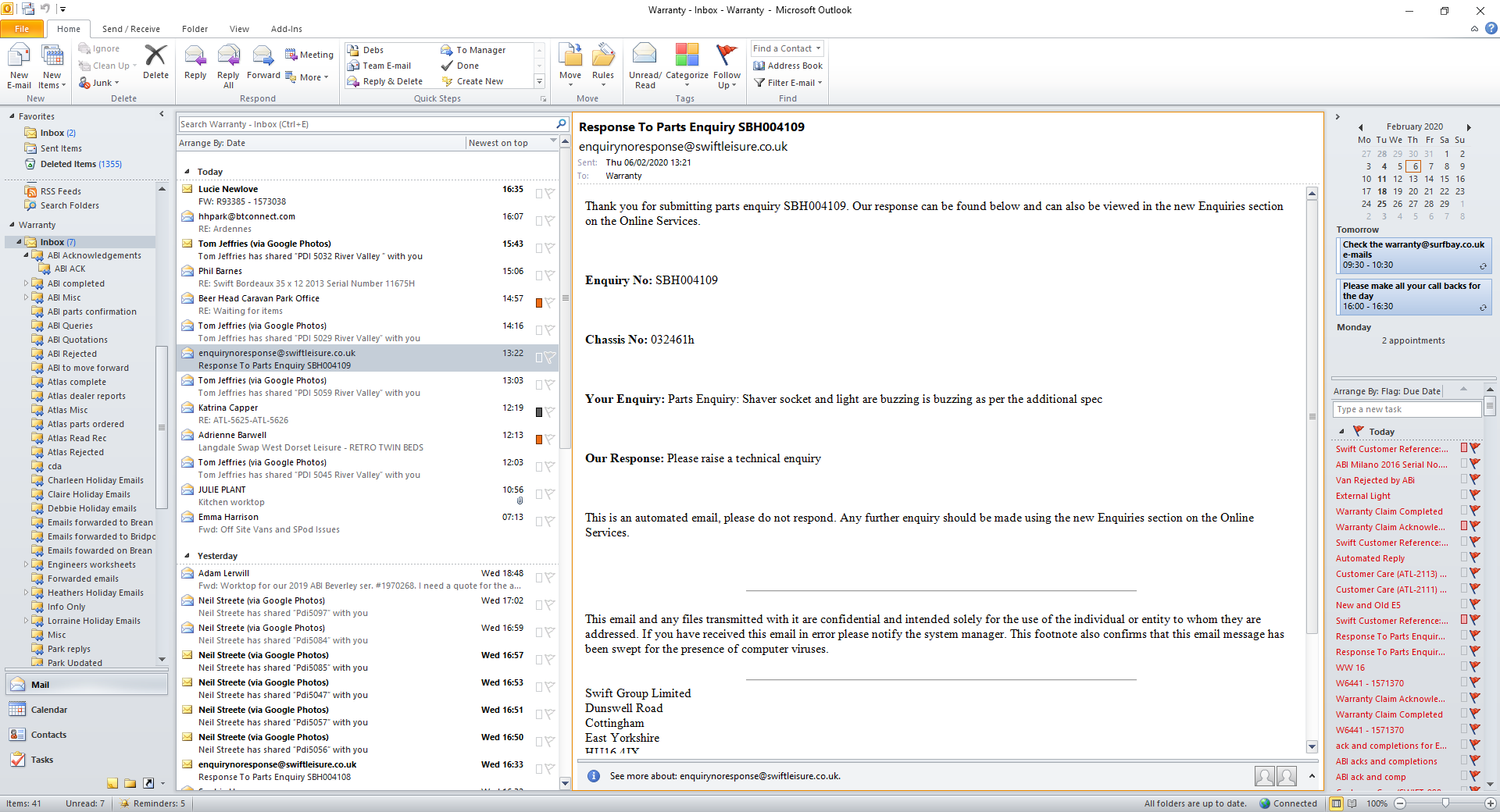The width and height of the screenshot is (1500, 812).
Task: Click the Search Warranty - Inbox field
Action: 367,124
